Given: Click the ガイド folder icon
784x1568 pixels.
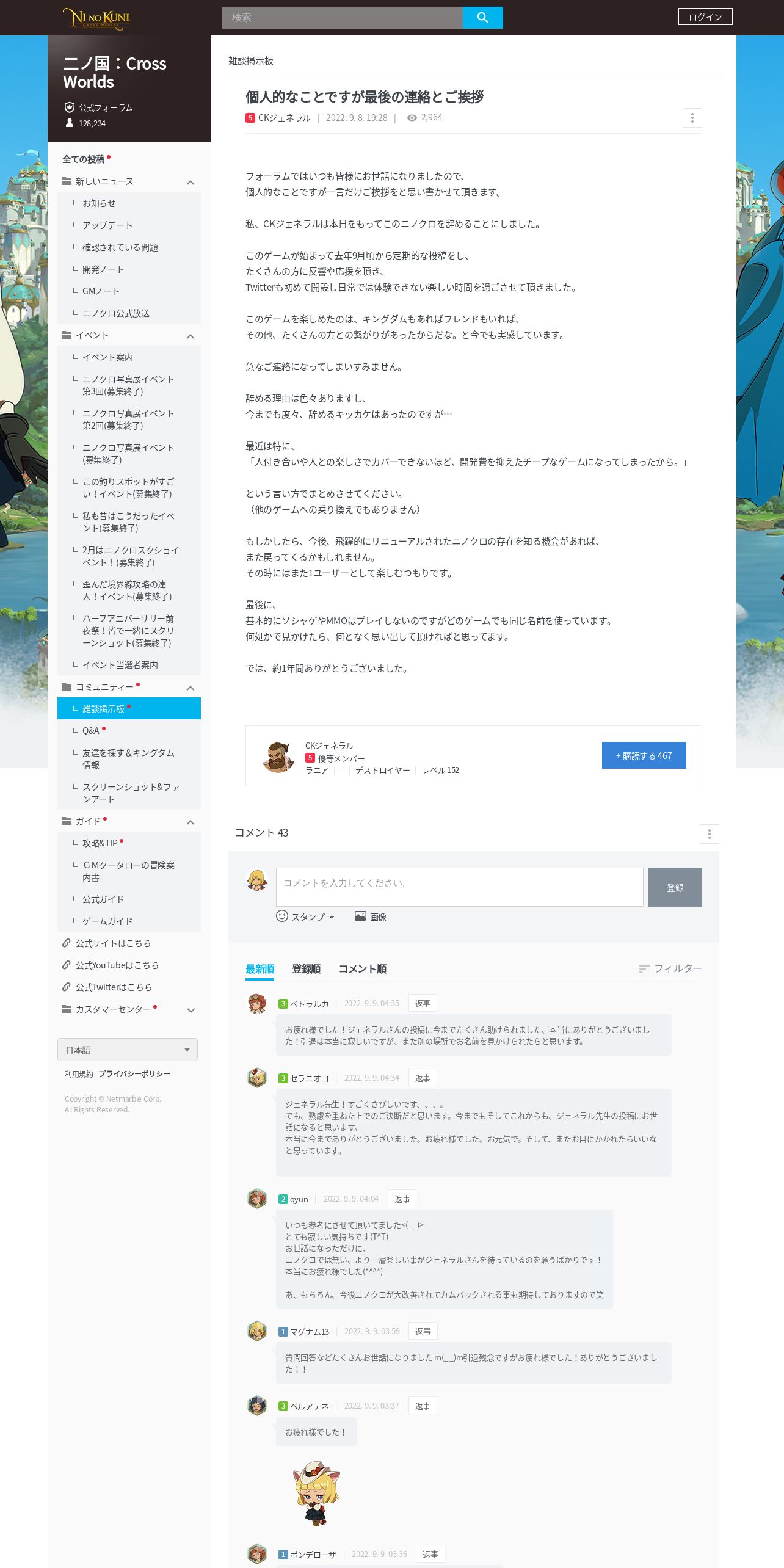Looking at the screenshot, I should [x=67, y=821].
